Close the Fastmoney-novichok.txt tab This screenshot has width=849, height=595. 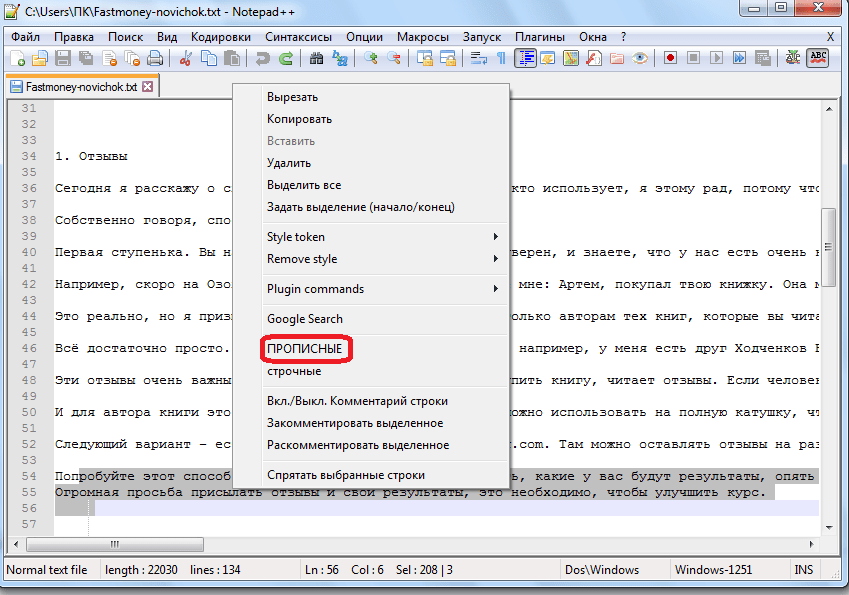(x=148, y=87)
